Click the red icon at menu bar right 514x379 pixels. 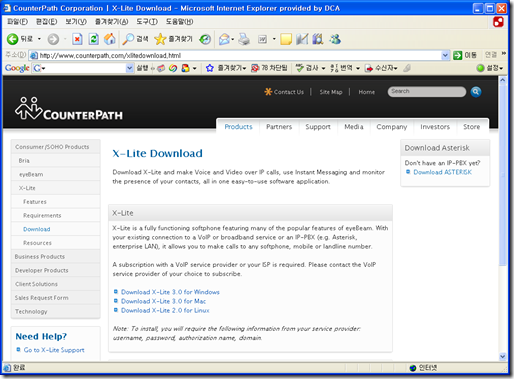498,22
